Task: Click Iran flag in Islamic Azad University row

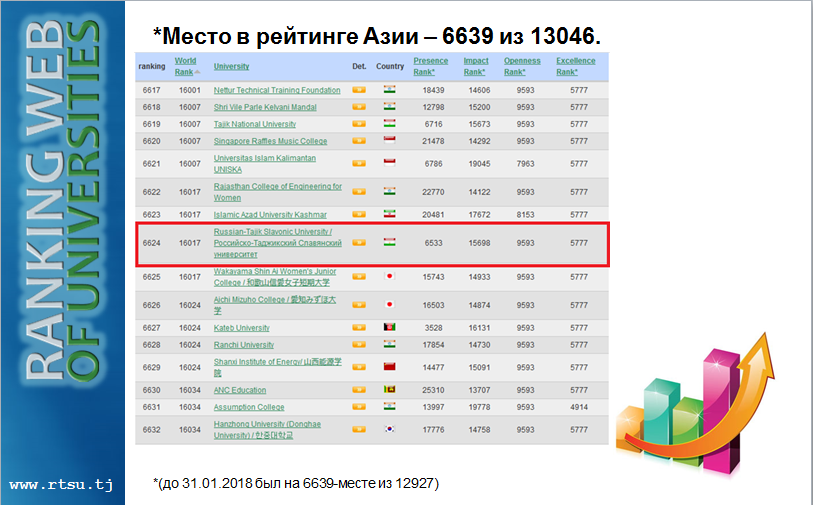Action: click(x=389, y=214)
